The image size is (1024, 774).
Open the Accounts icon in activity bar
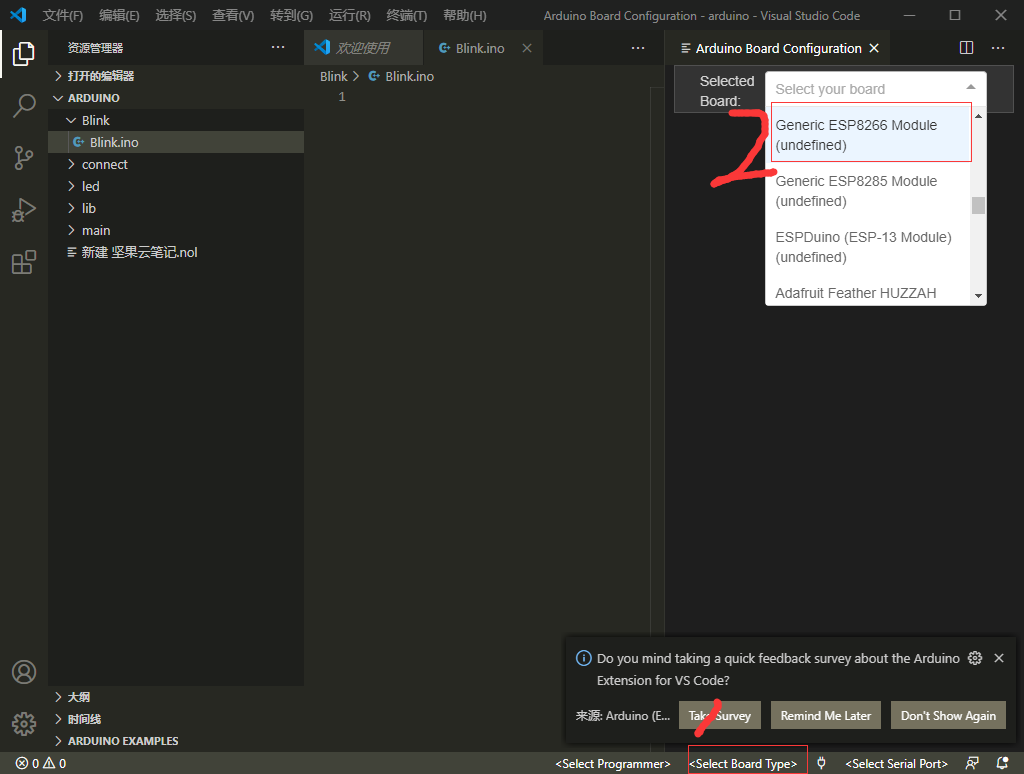24,671
